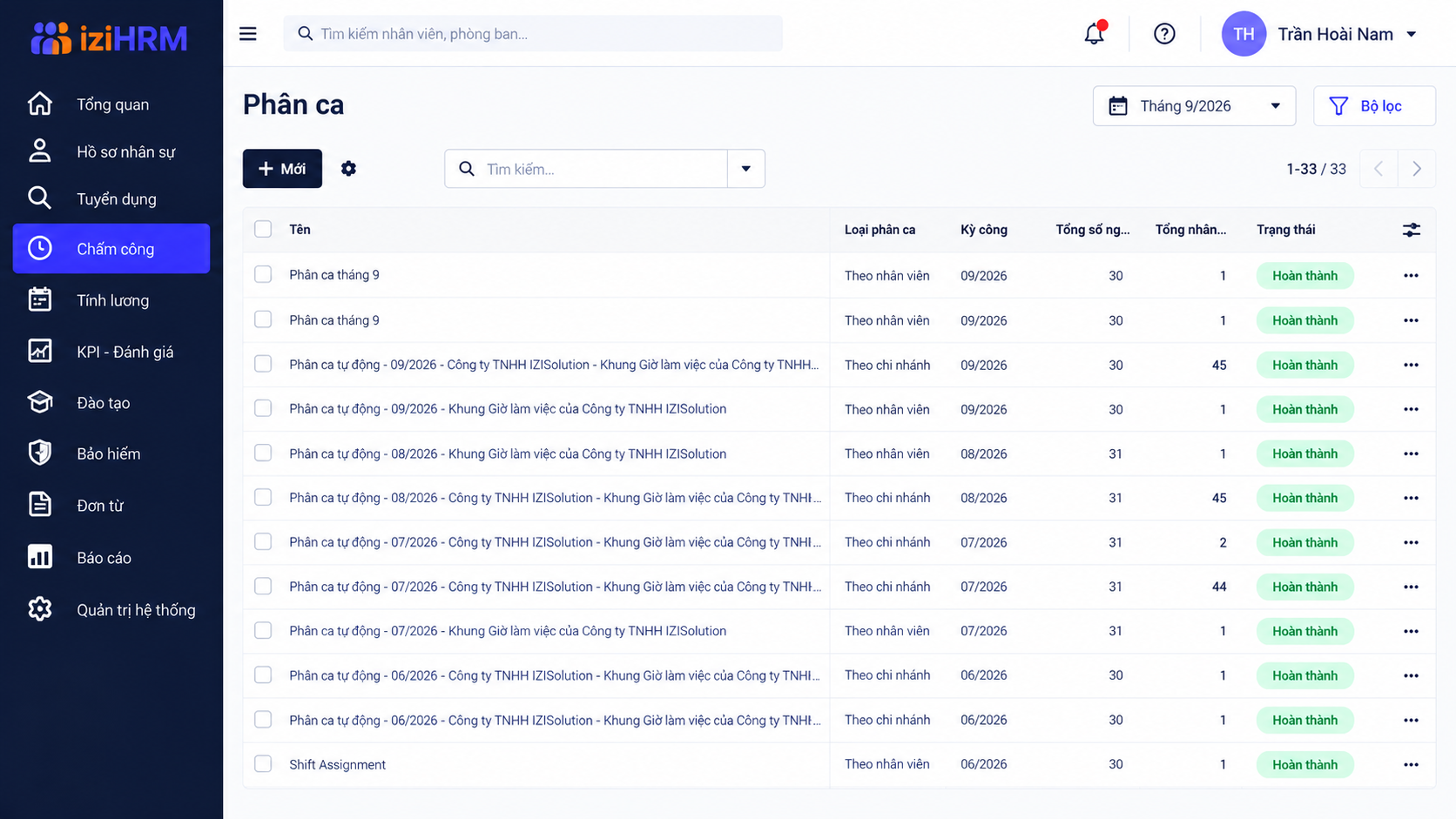Sort by Kỳ công column header
The height and width of the screenshot is (819, 1456).
click(x=984, y=230)
